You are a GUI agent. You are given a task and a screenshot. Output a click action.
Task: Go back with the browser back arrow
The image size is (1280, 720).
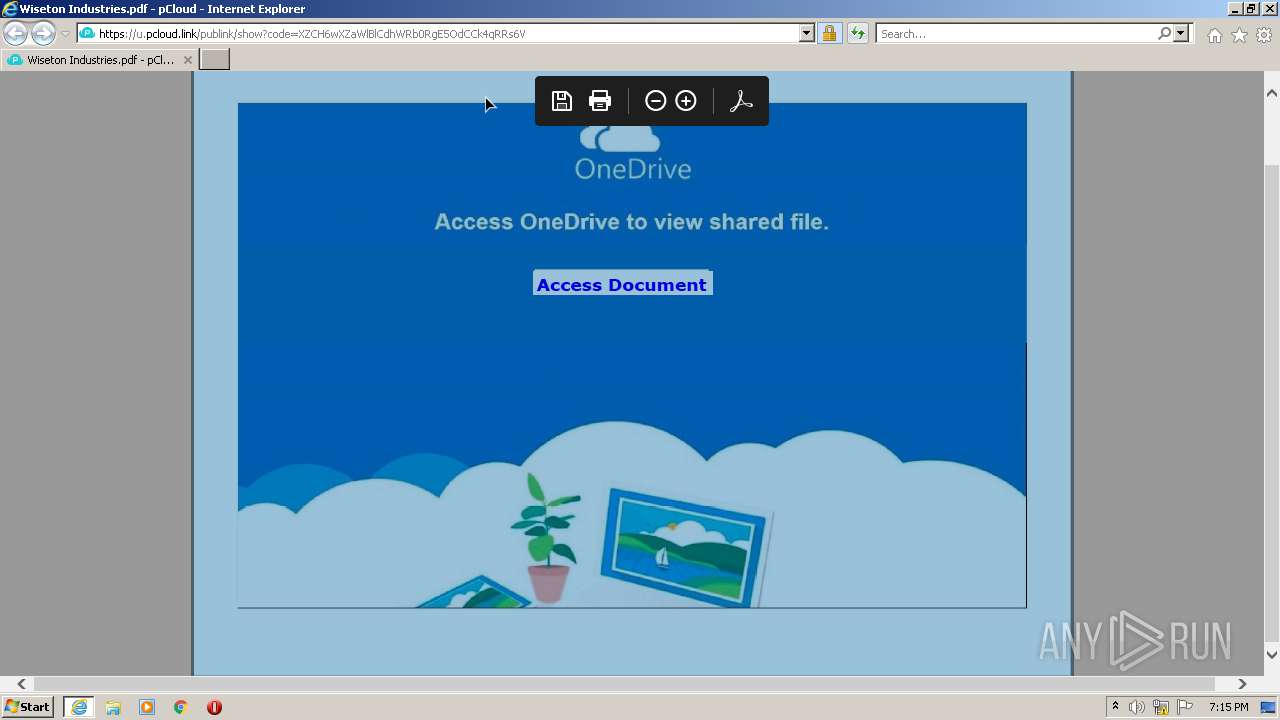pos(16,34)
